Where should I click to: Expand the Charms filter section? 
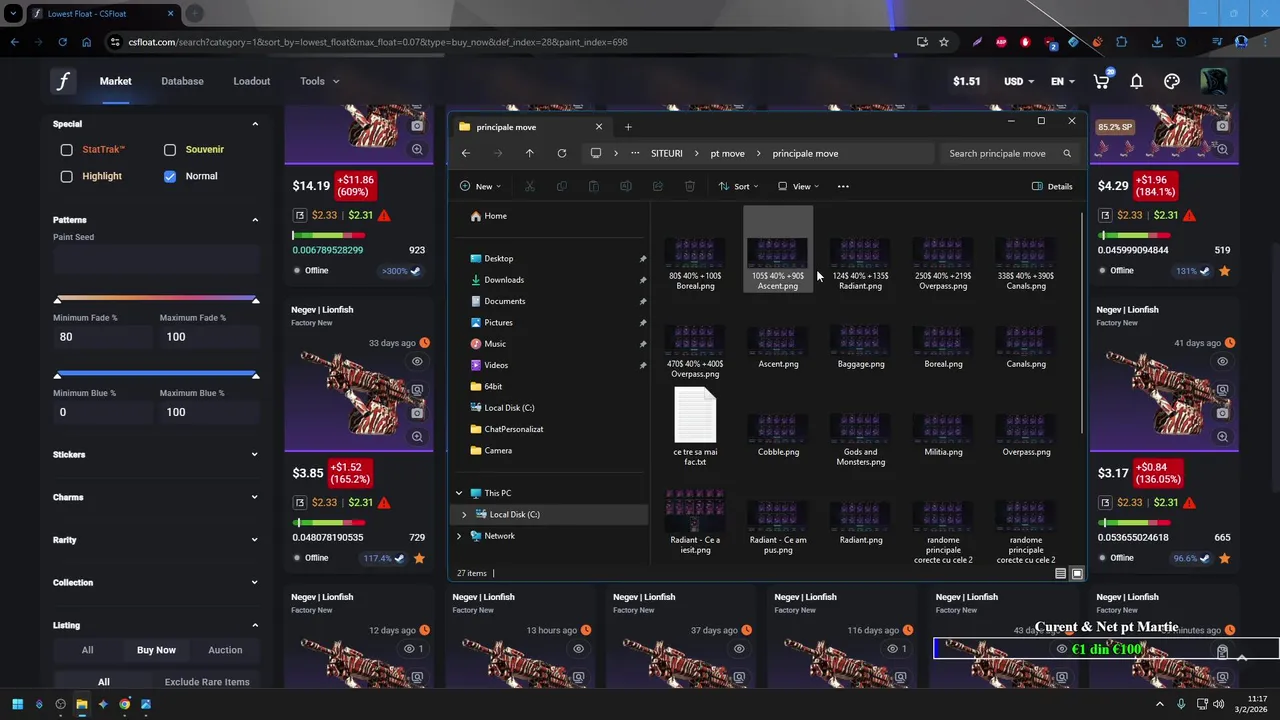[255, 497]
